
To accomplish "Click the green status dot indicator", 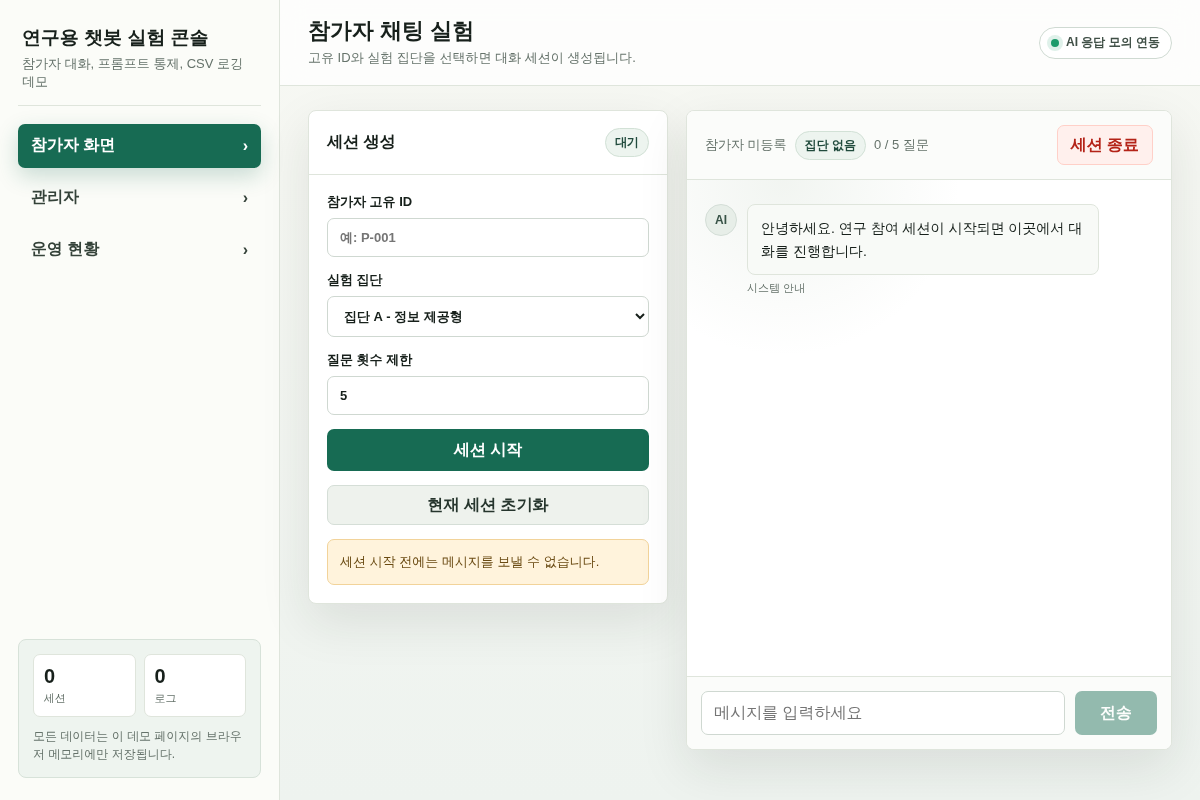I will (1055, 43).
